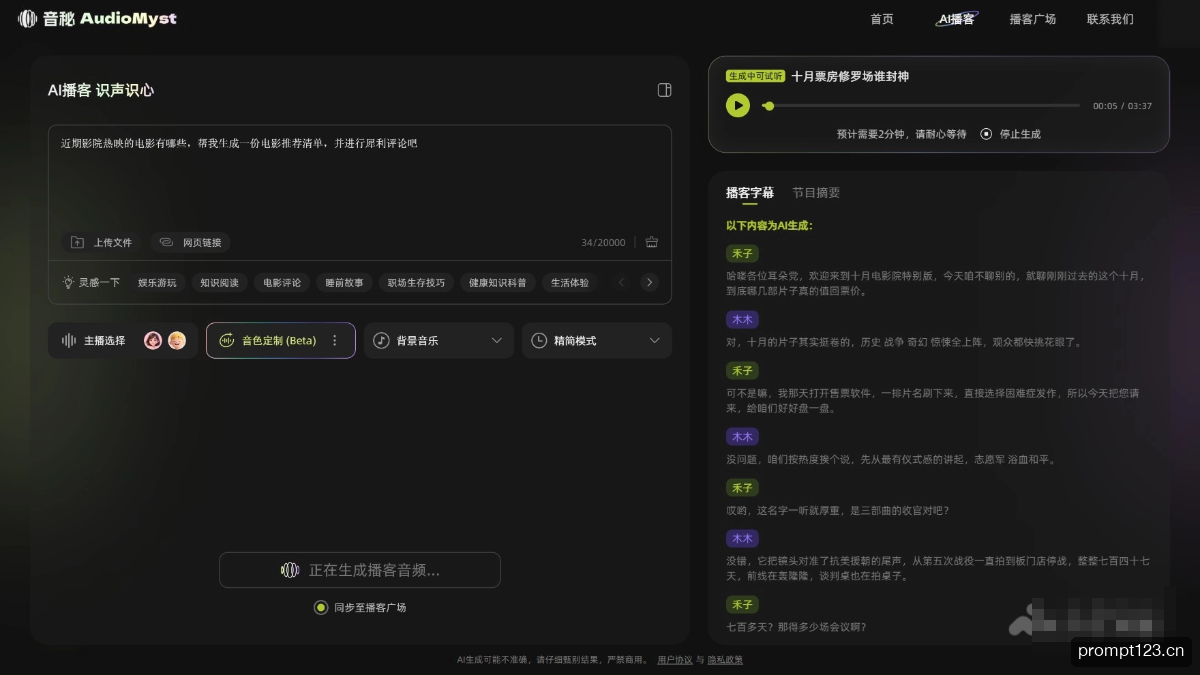Select the first pink-haired host avatar
Screen dimensions: 1200x675
click(153, 340)
